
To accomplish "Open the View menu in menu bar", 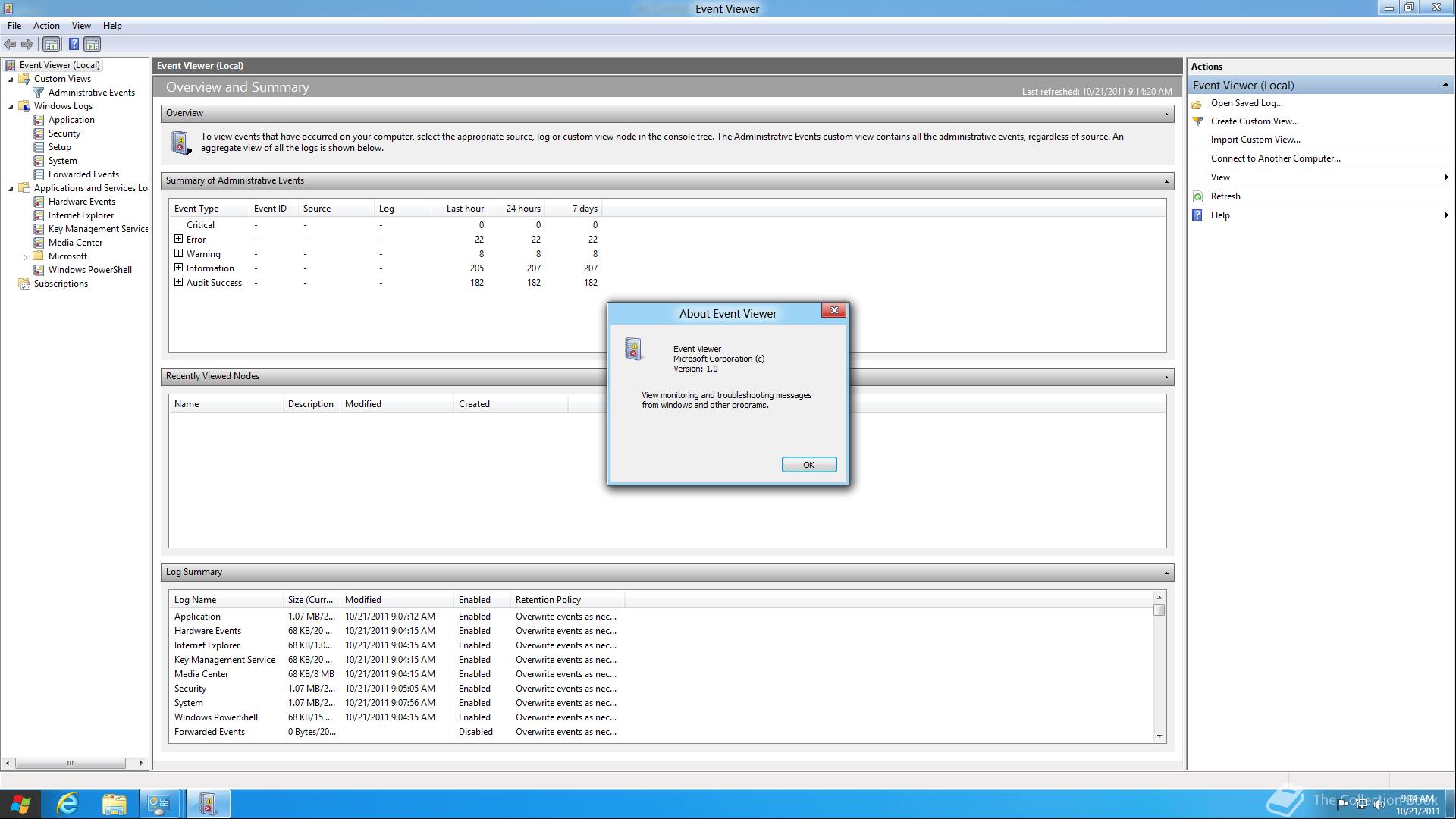I will point(81,25).
